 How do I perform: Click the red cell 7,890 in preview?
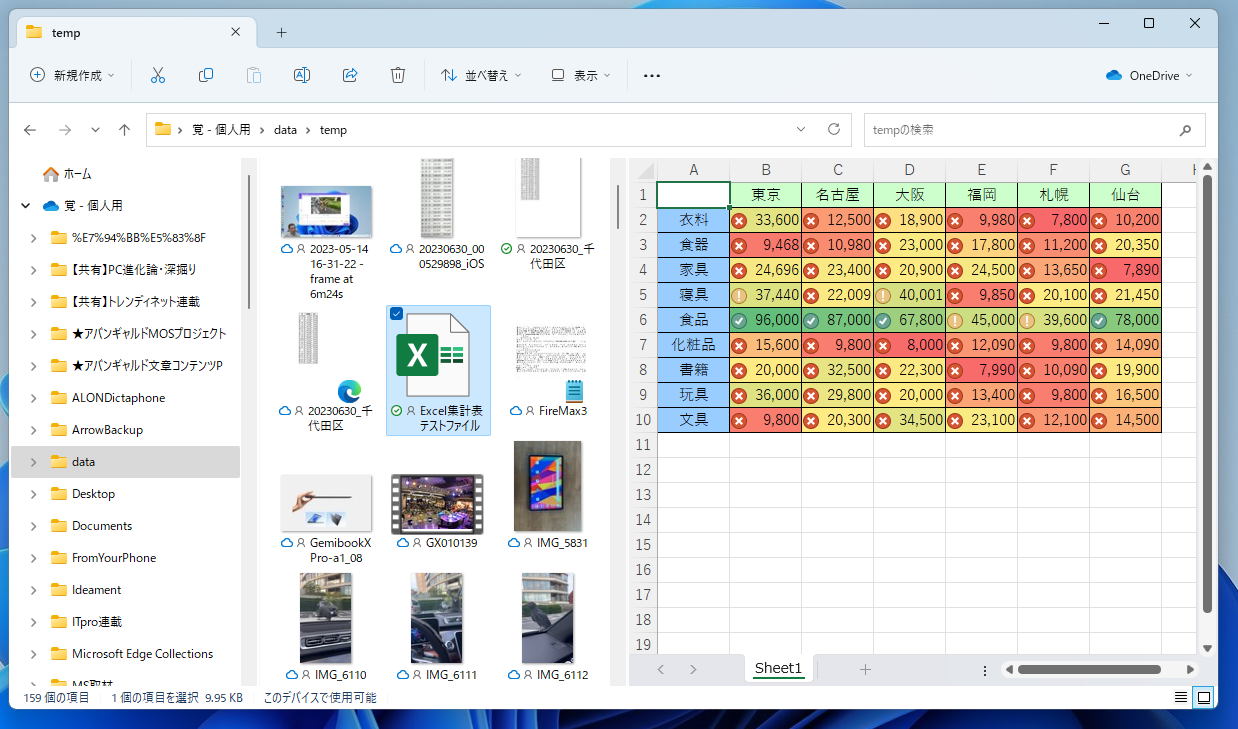(1125, 270)
